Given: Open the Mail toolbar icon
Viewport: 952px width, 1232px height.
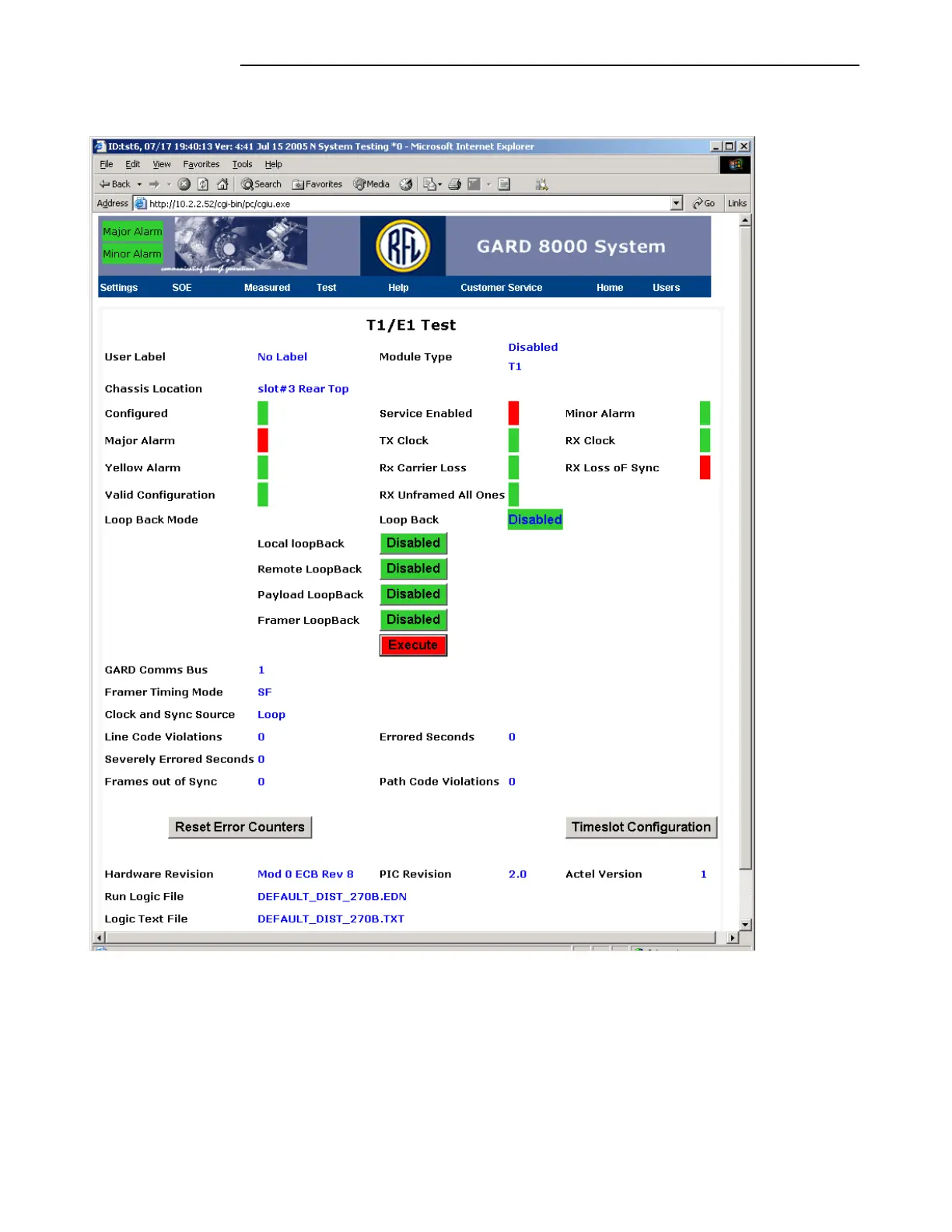Looking at the screenshot, I should [x=429, y=184].
